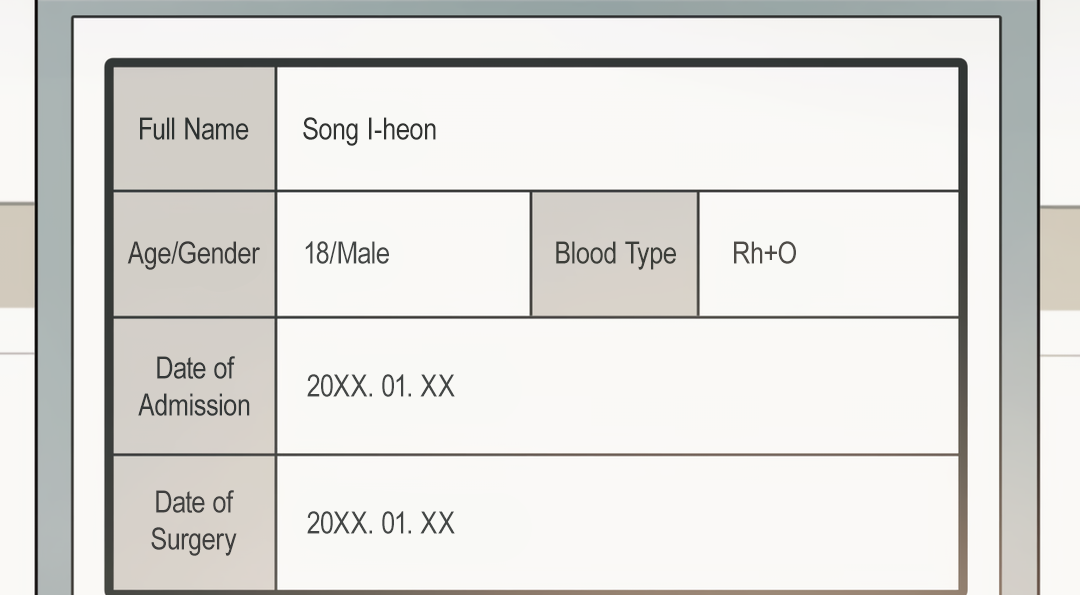The image size is (1080, 595).
Task: Click the white card margin above the table
Action: click(536, 38)
